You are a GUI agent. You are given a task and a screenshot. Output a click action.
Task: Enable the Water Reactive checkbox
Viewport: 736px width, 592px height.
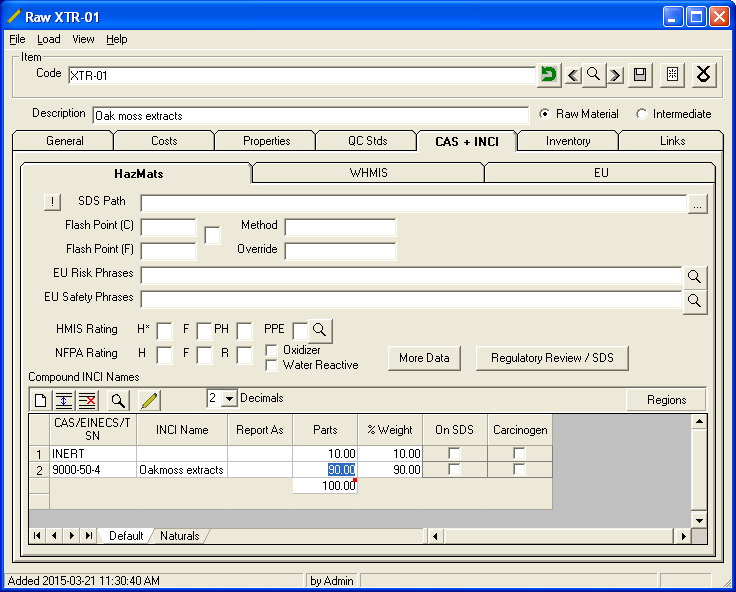(271, 365)
